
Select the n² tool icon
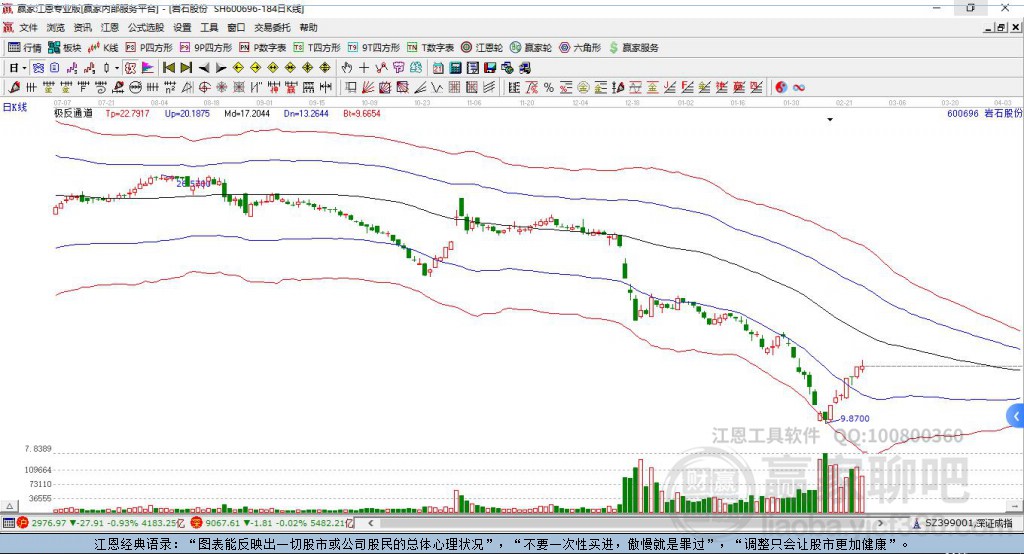click(x=170, y=87)
